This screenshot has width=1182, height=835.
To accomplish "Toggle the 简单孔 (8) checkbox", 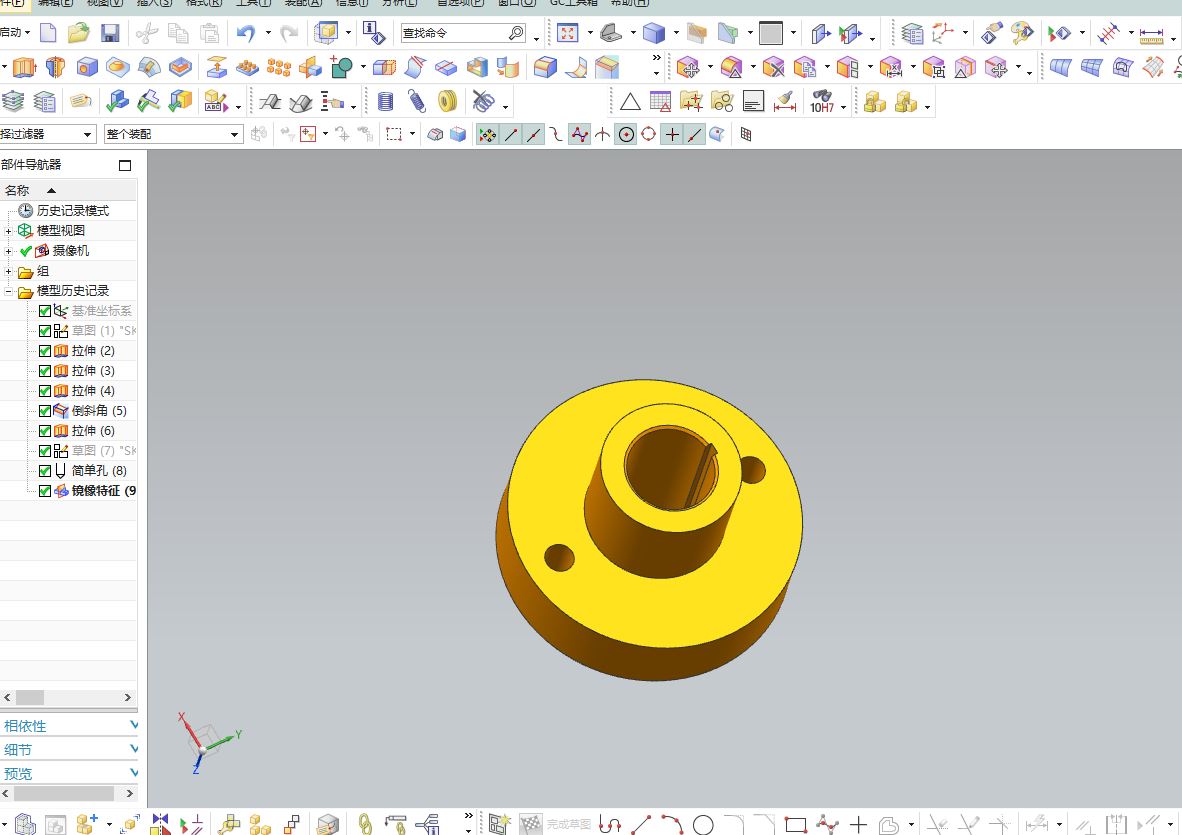I will click(x=44, y=470).
